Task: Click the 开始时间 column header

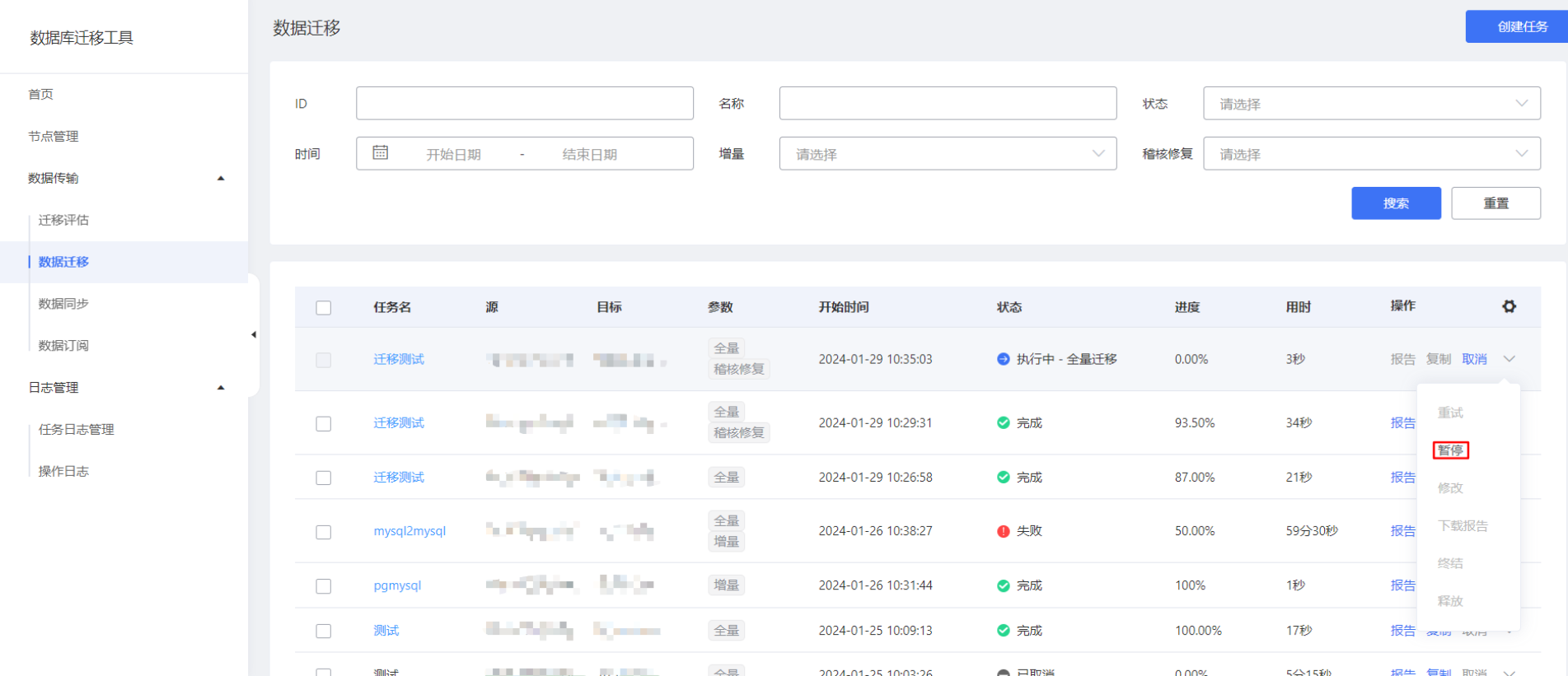Action: [844, 307]
